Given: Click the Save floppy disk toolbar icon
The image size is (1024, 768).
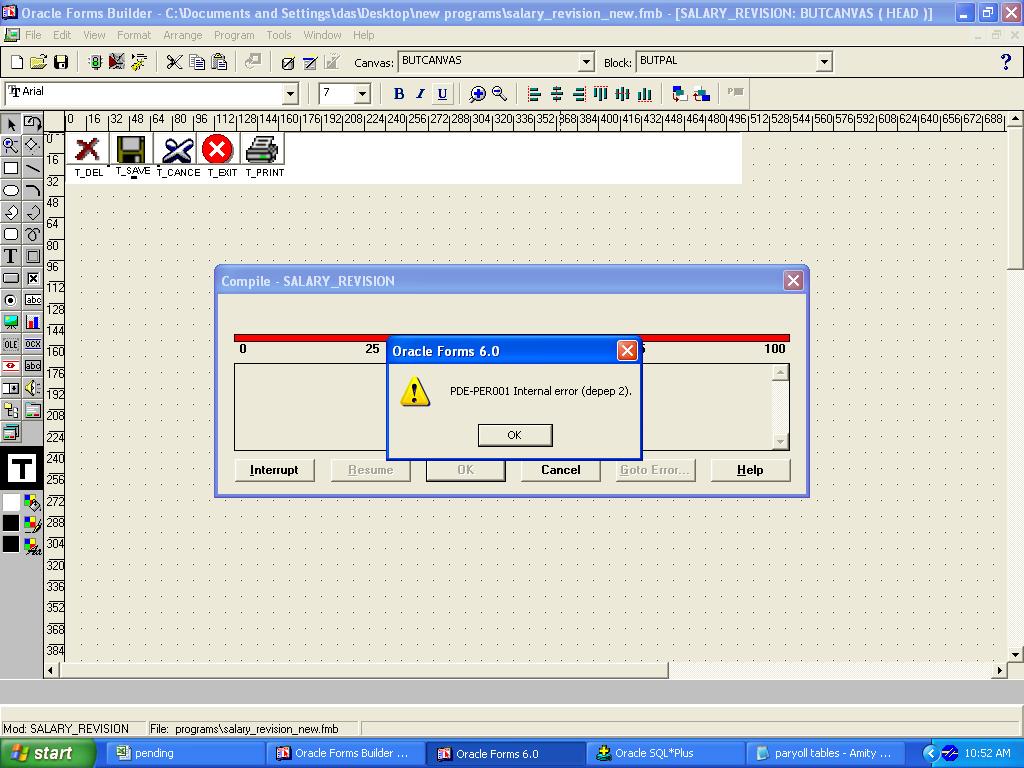Looking at the screenshot, I should [x=61, y=62].
